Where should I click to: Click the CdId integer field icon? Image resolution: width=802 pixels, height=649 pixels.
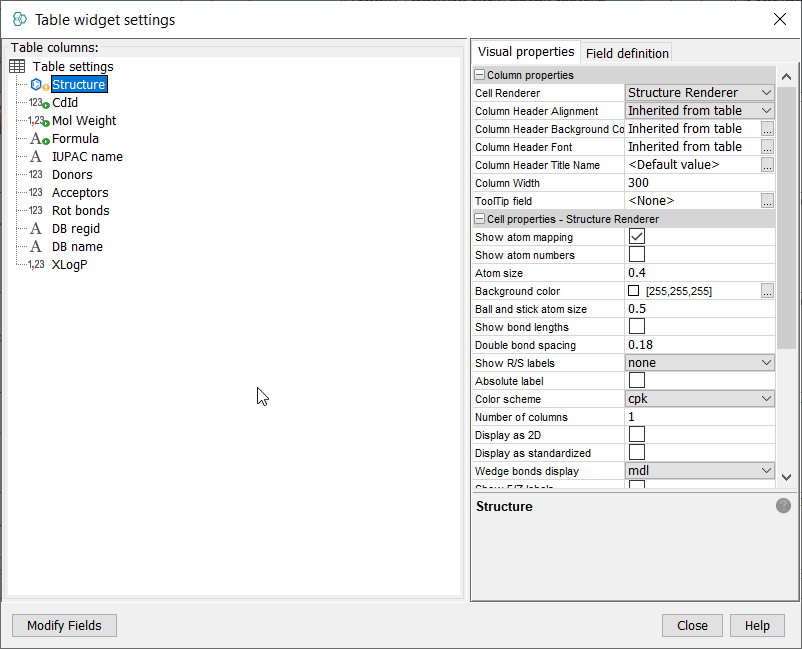38,103
